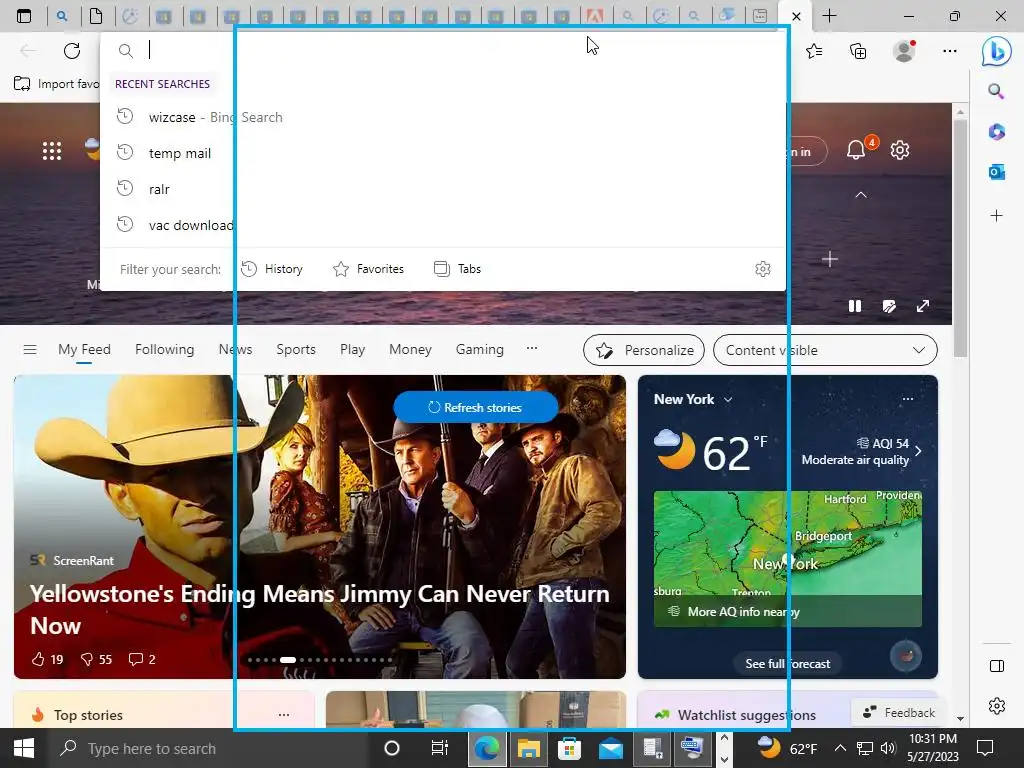Screen dimensions: 1024x768
Task: Open the Collections icon in toolbar
Action: tap(858, 51)
